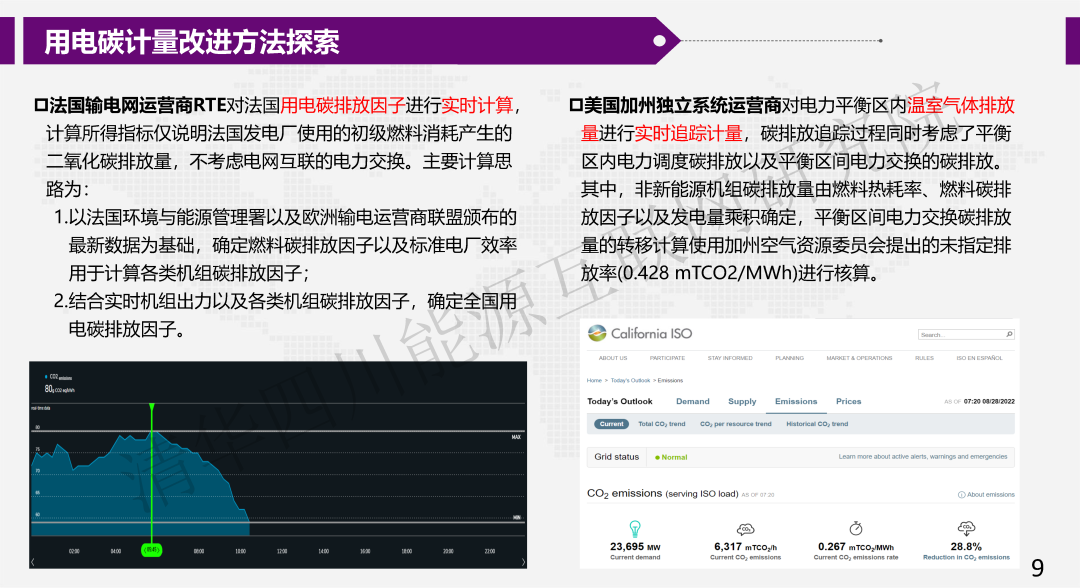This screenshot has height=588, width=1080.
Task: Click the left arrow on RTE chart
Action: 33,563
